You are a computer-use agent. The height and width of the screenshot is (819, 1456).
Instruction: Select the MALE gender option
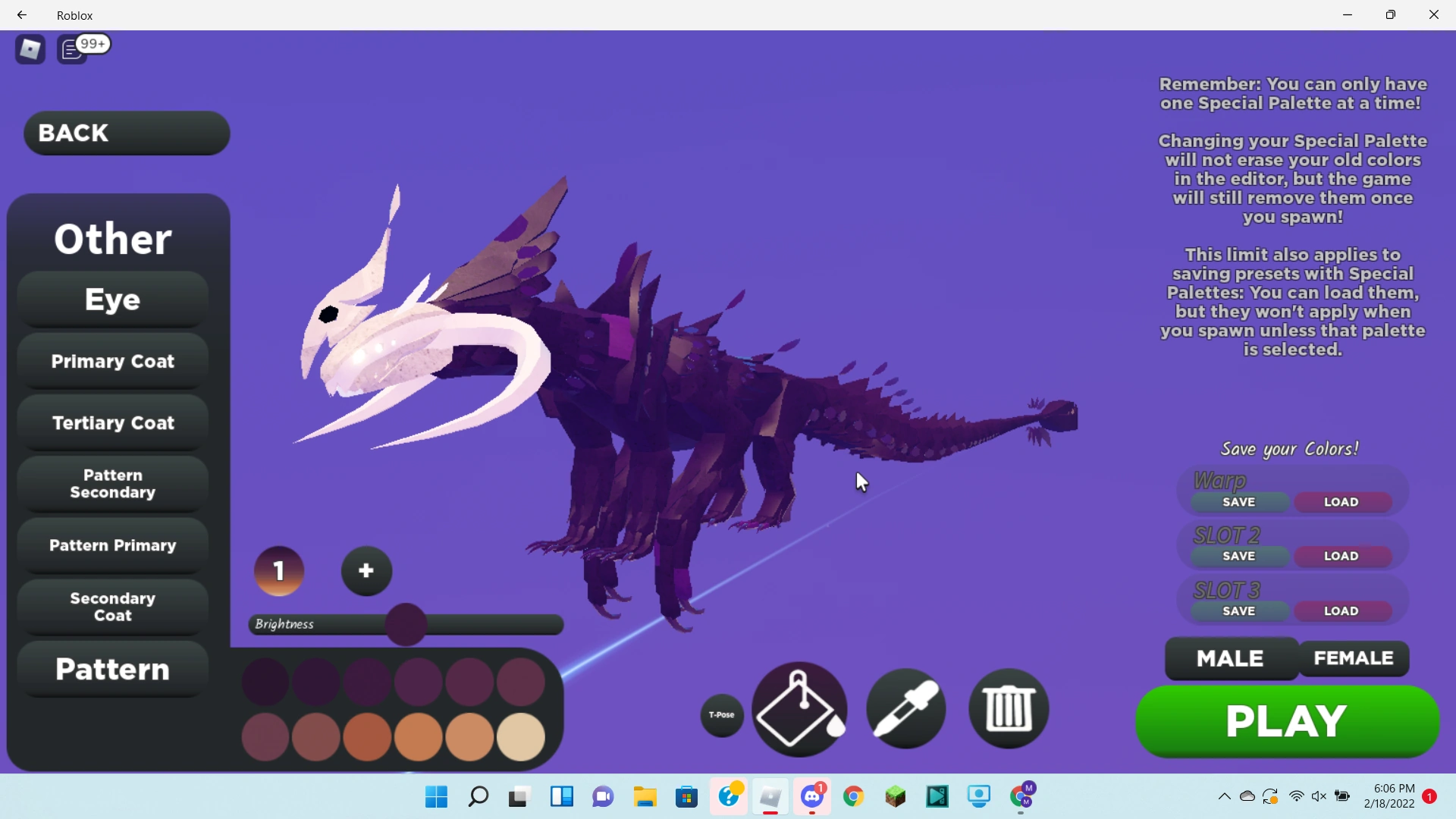point(1230,658)
